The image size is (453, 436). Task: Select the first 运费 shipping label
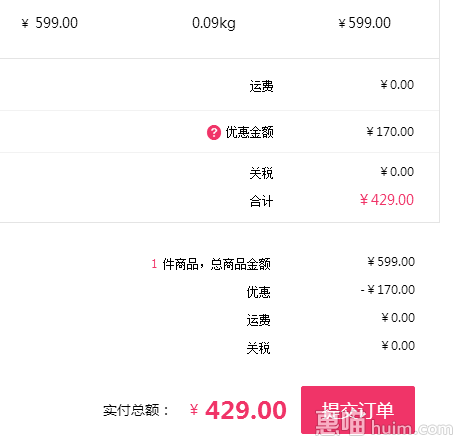click(262, 86)
